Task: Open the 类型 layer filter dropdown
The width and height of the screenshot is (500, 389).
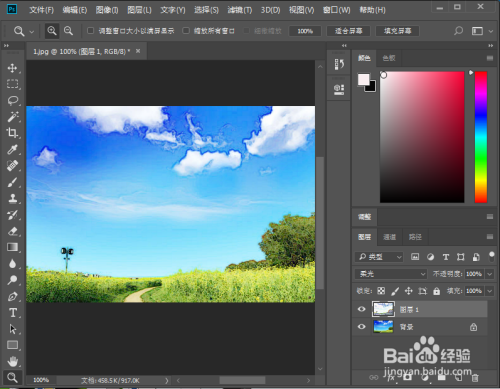Action: tap(379, 257)
